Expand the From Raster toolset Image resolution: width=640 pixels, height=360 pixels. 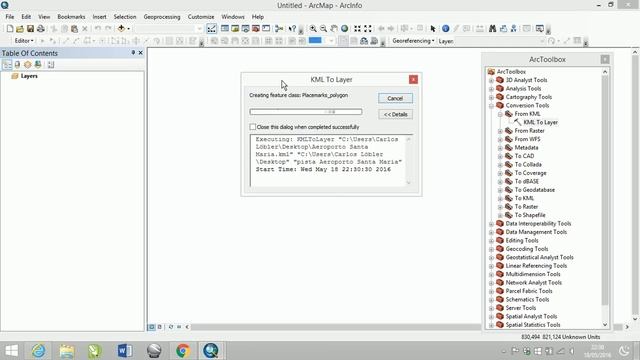coord(500,131)
